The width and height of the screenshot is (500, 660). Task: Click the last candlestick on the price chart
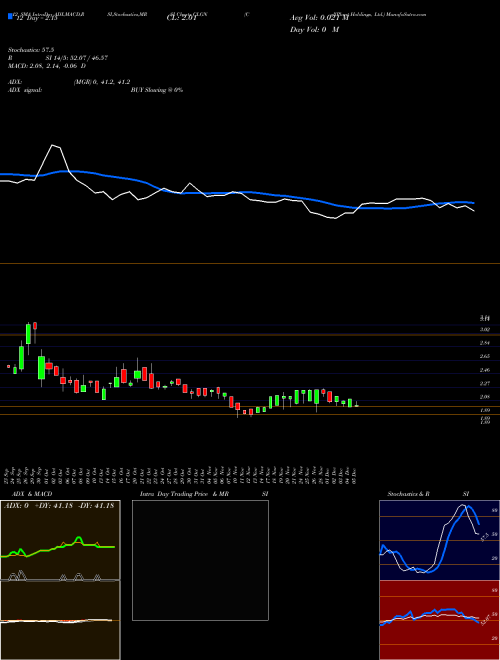coord(357,405)
